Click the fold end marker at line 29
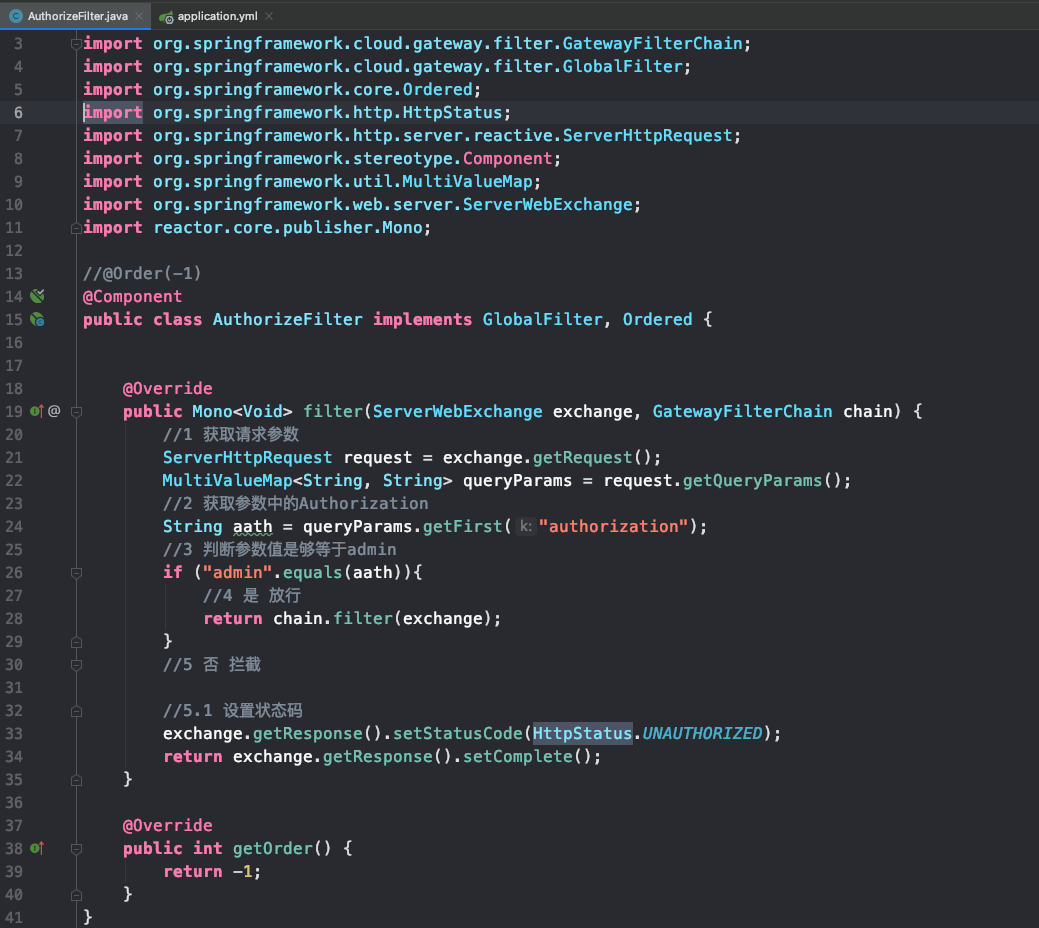 click(x=76, y=642)
